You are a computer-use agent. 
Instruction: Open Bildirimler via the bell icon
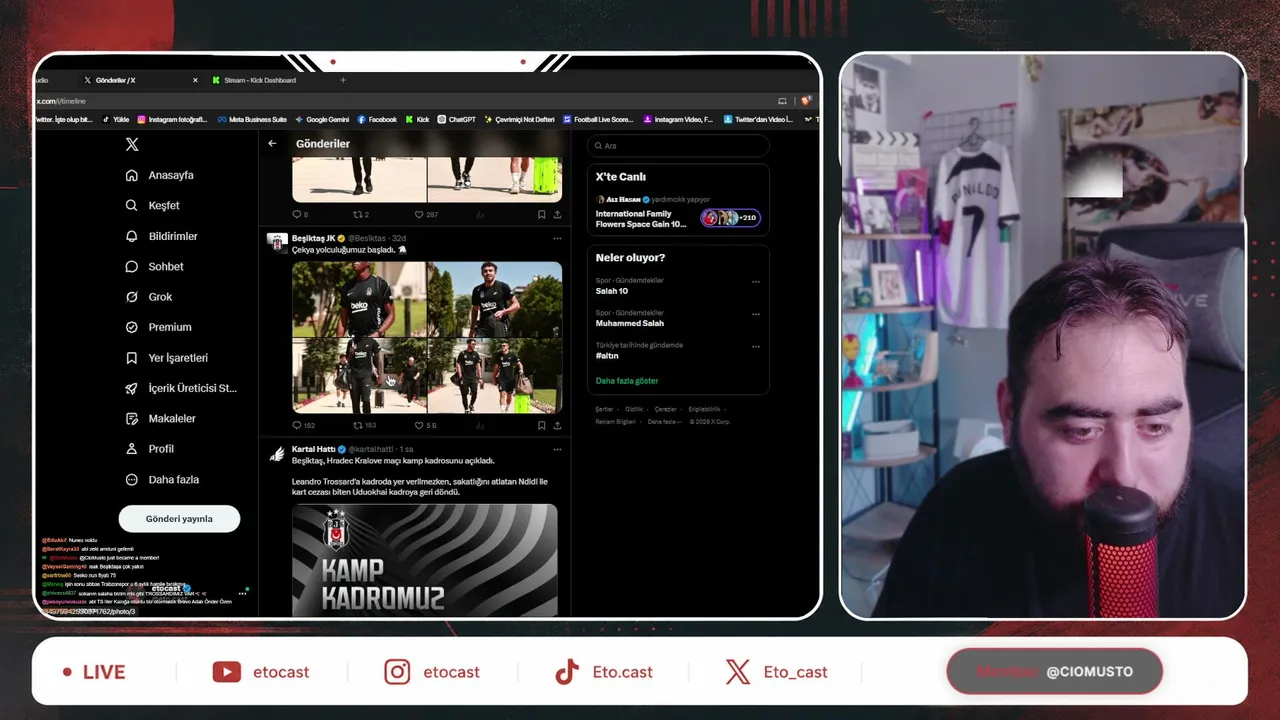131,236
